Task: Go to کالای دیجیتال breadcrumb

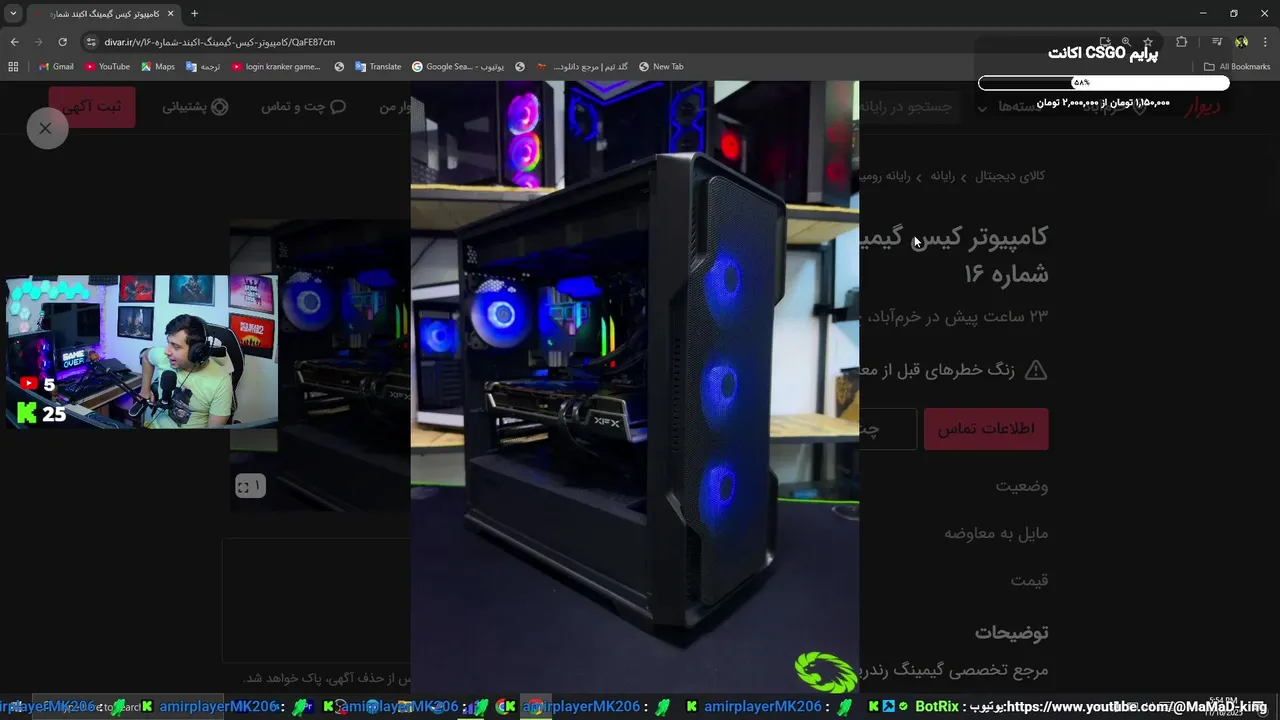Action: [x=1010, y=176]
